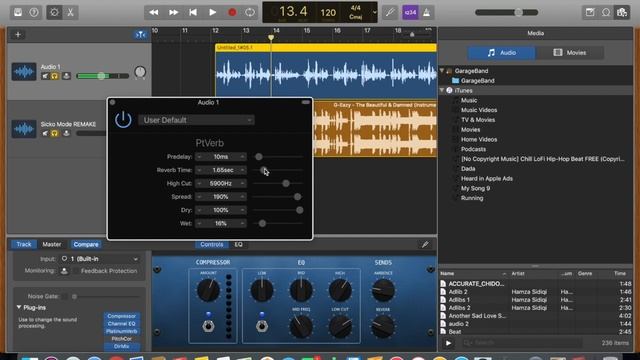This screenshot has height=360, width=640.
Task: Click record-enable on Sicko Mode REMAKE track
Action: click(x=66, y=133)
